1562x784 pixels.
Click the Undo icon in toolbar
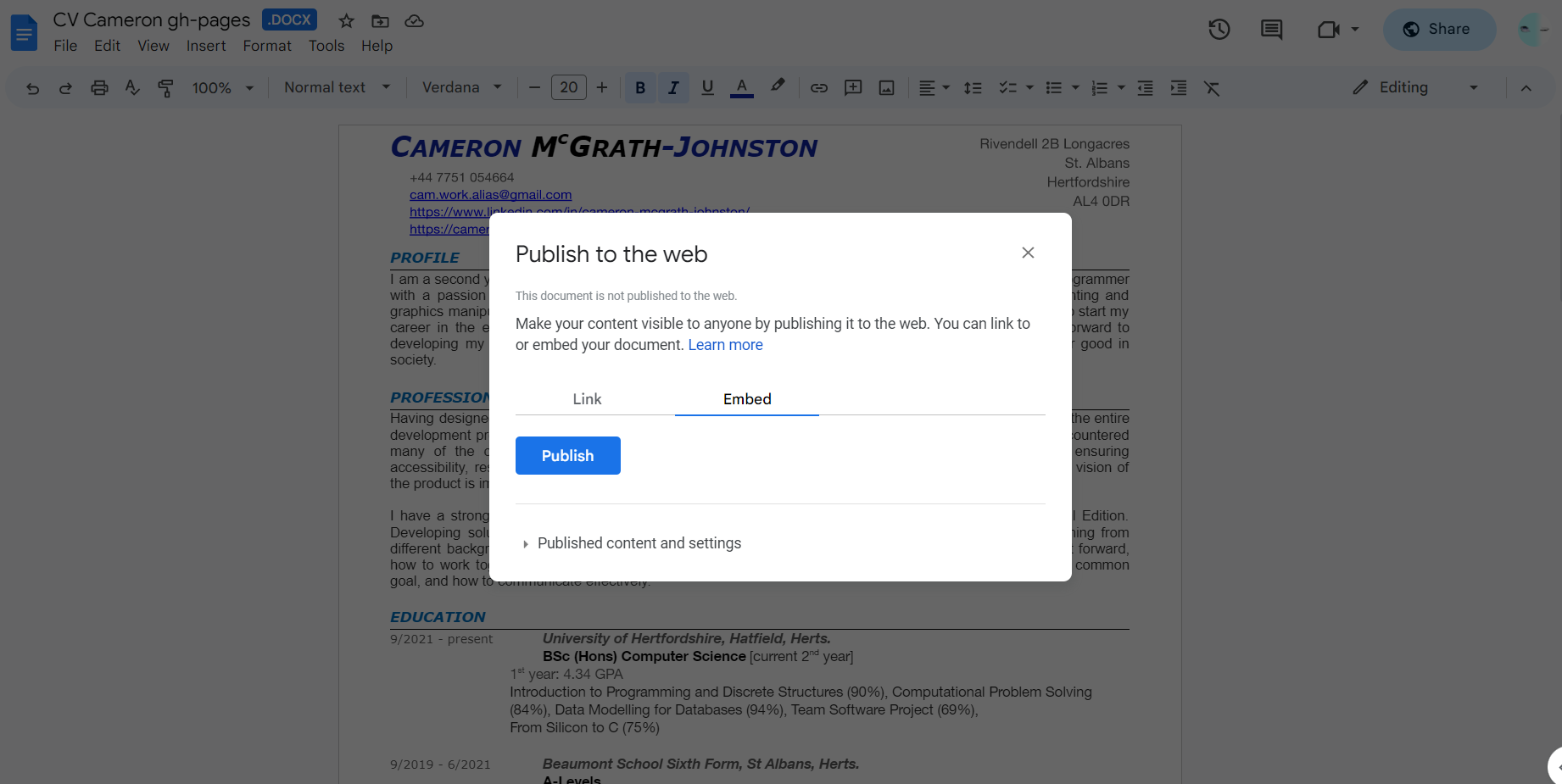32,88
